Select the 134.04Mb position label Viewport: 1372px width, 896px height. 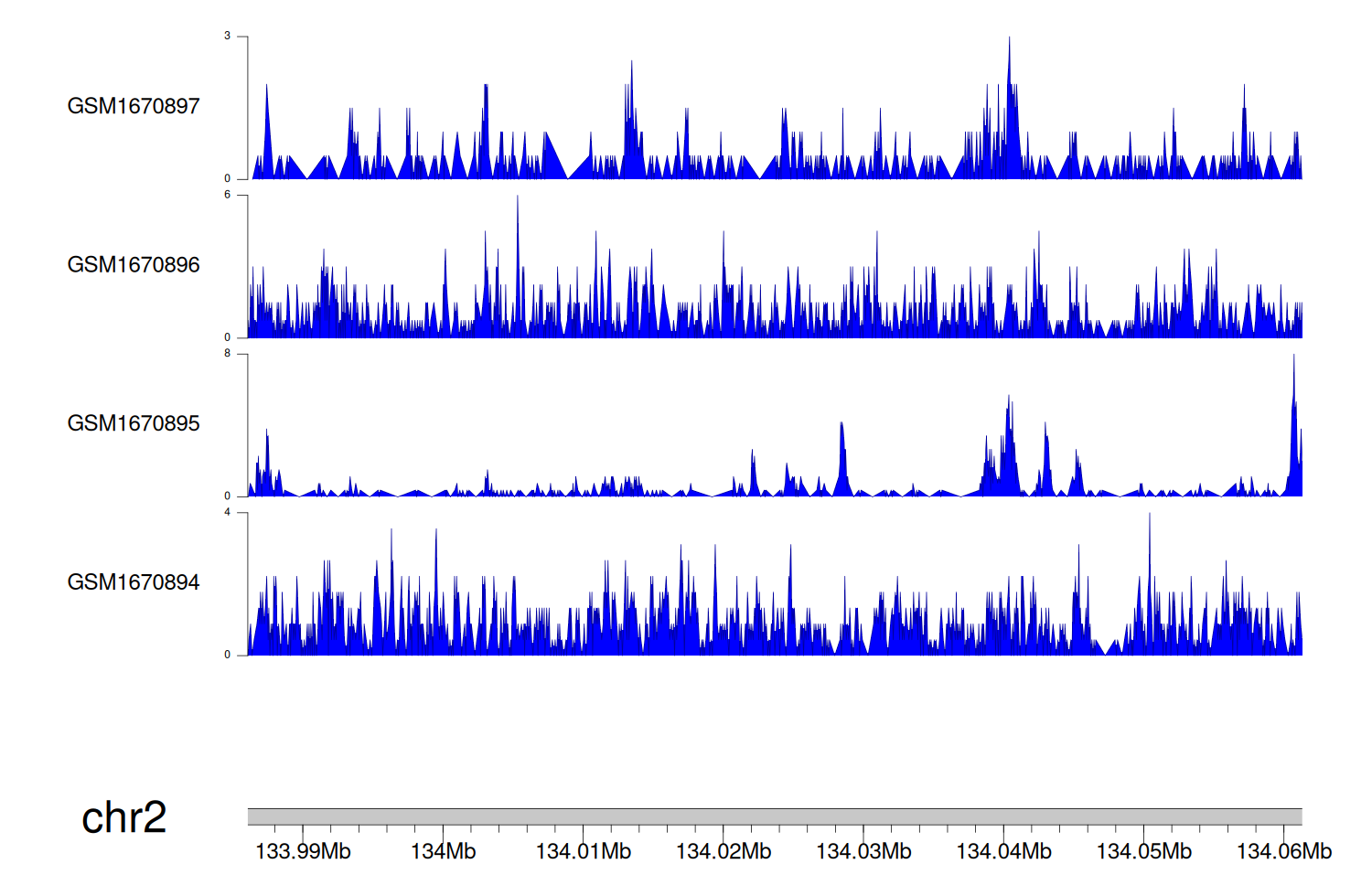[x=1003, y=851]
